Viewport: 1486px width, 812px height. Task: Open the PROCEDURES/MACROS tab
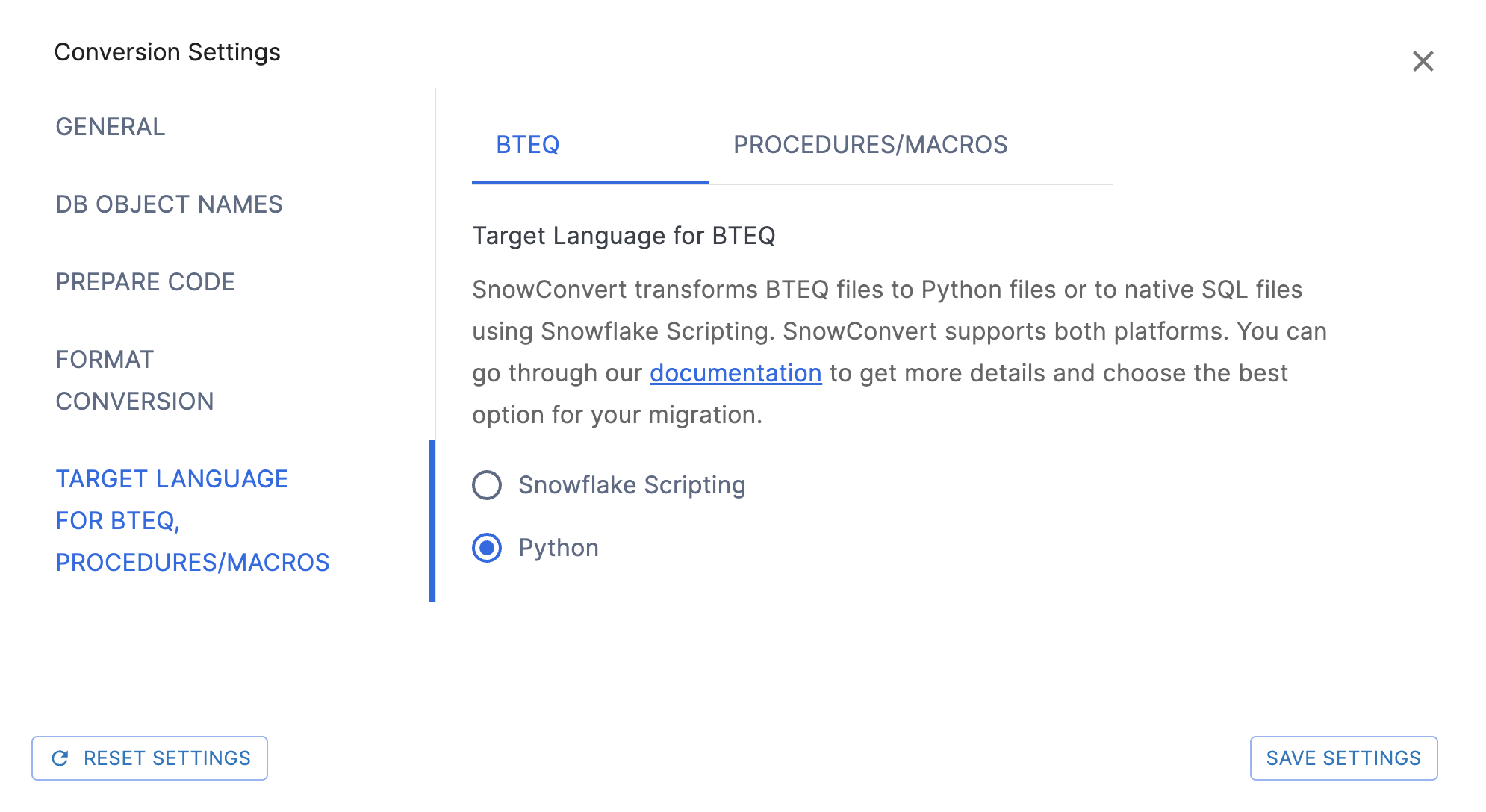870,145
